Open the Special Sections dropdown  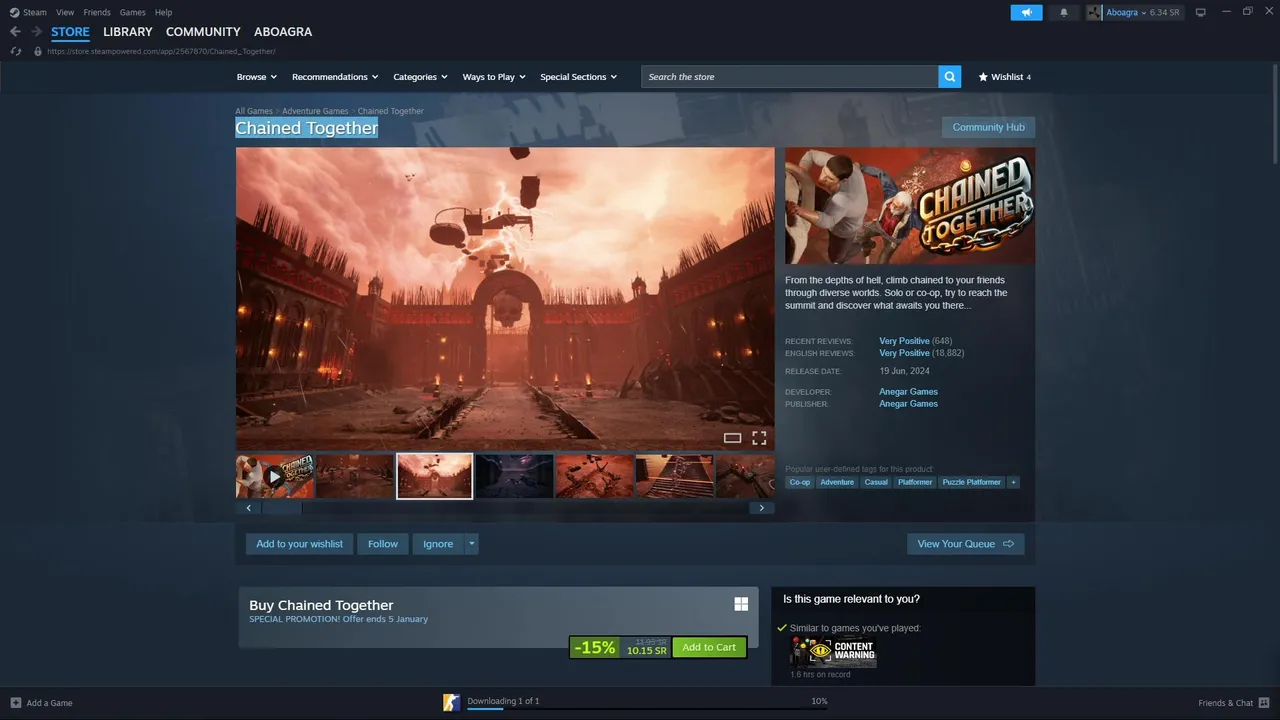(578, 77)
